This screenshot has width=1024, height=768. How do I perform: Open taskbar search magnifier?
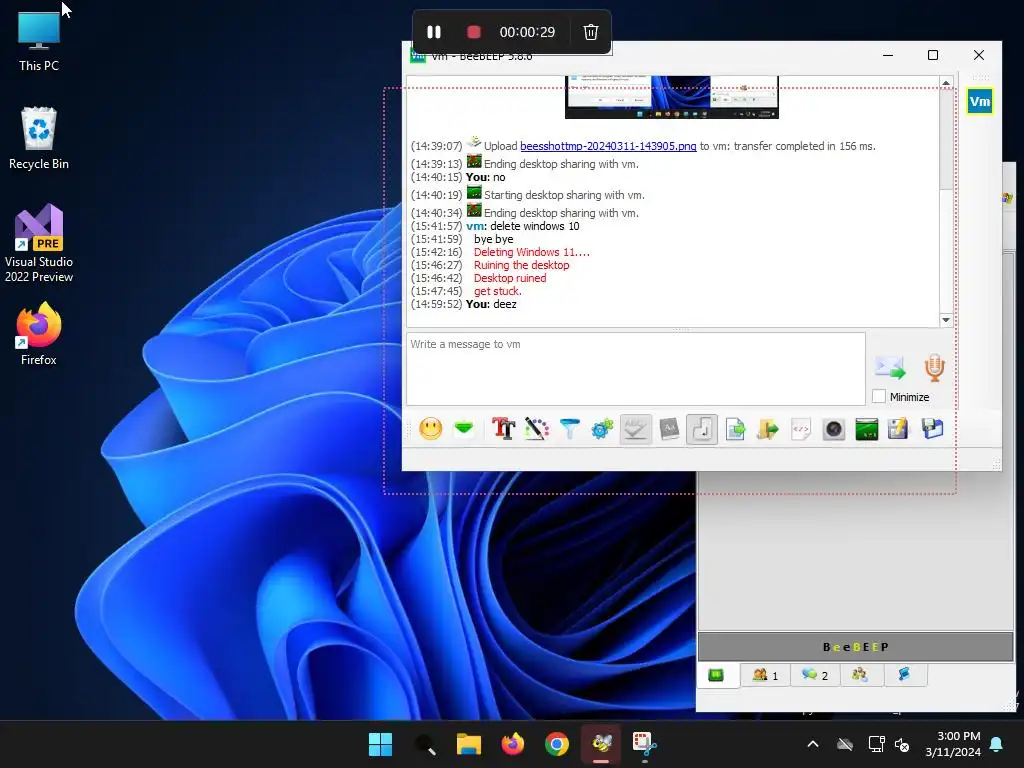[424, 744]
